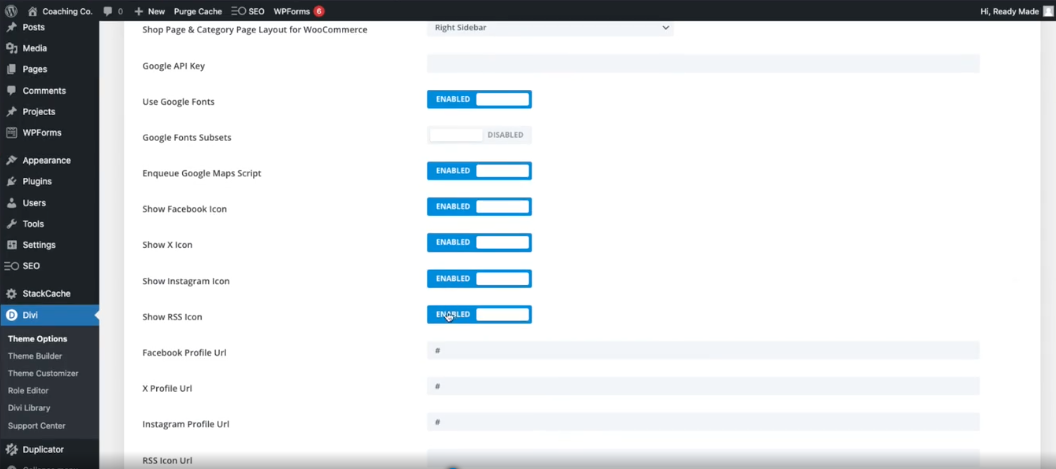Click the Tools wrench icon
1056x469 pixels.
[11, 224]
